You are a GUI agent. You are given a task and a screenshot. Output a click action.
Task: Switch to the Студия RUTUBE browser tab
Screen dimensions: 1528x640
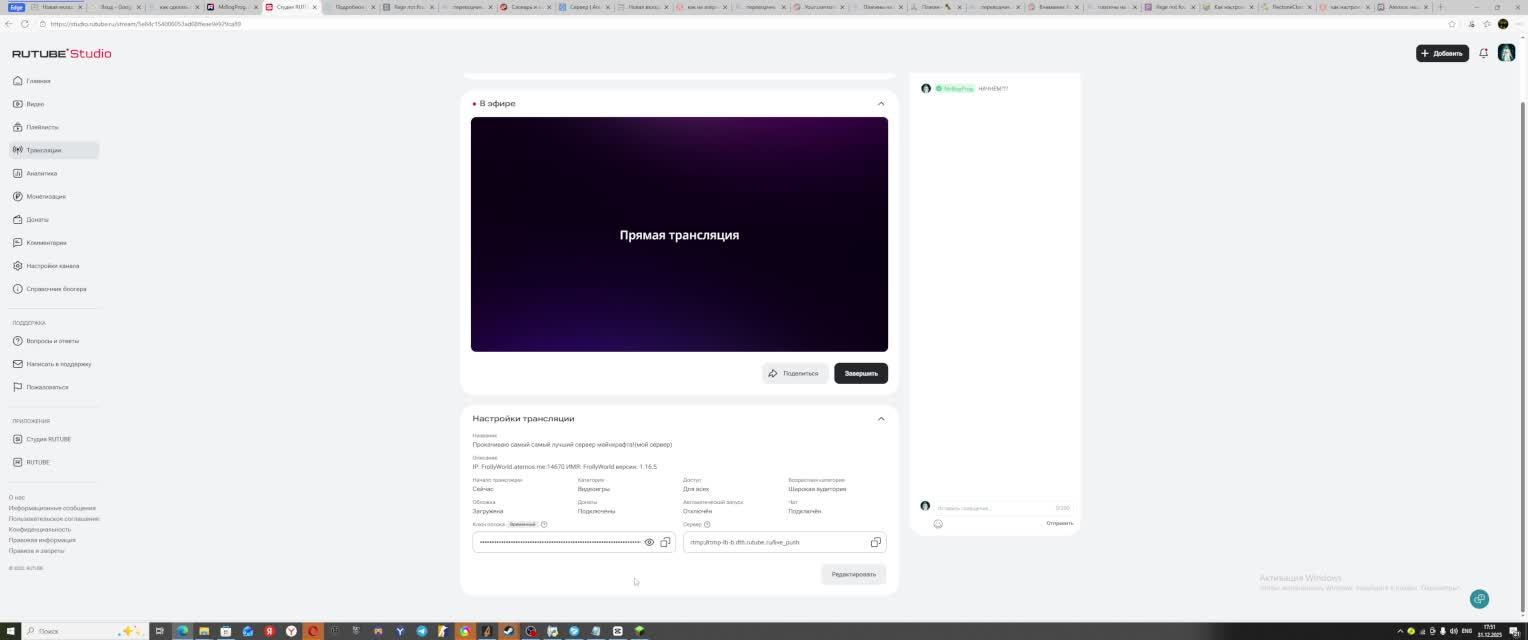[291, 7]
